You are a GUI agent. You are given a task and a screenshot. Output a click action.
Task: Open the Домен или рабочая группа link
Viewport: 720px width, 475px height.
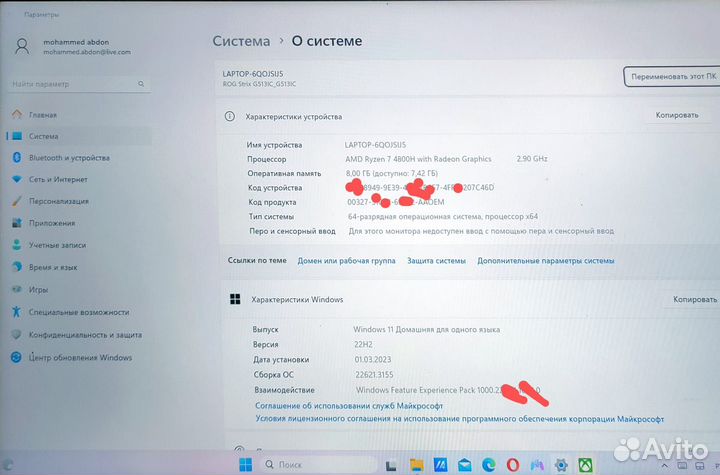click(x=346, y=260)
